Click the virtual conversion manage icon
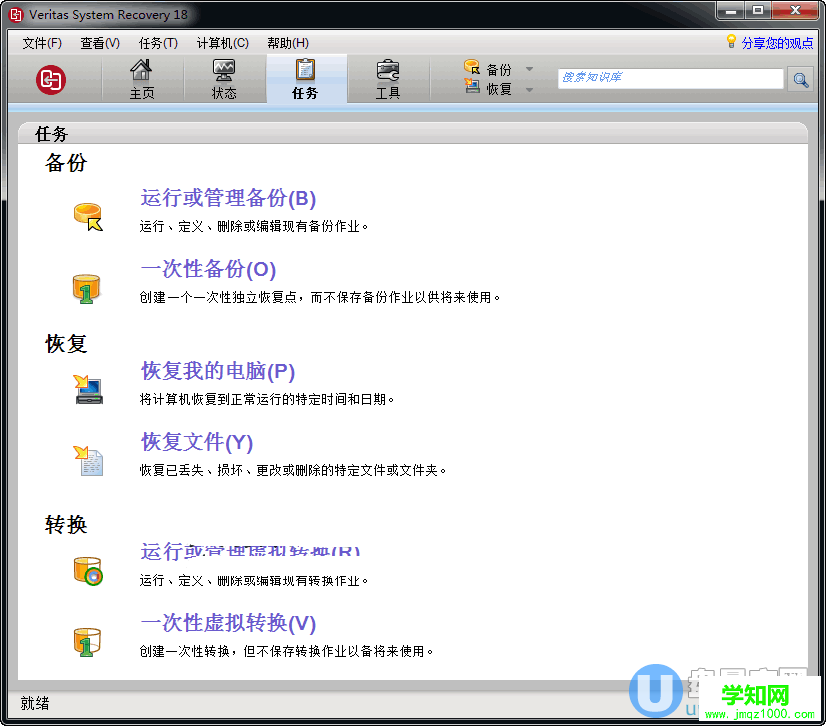Viewport: 826px width, 726px height. click(x=88, y=570)
